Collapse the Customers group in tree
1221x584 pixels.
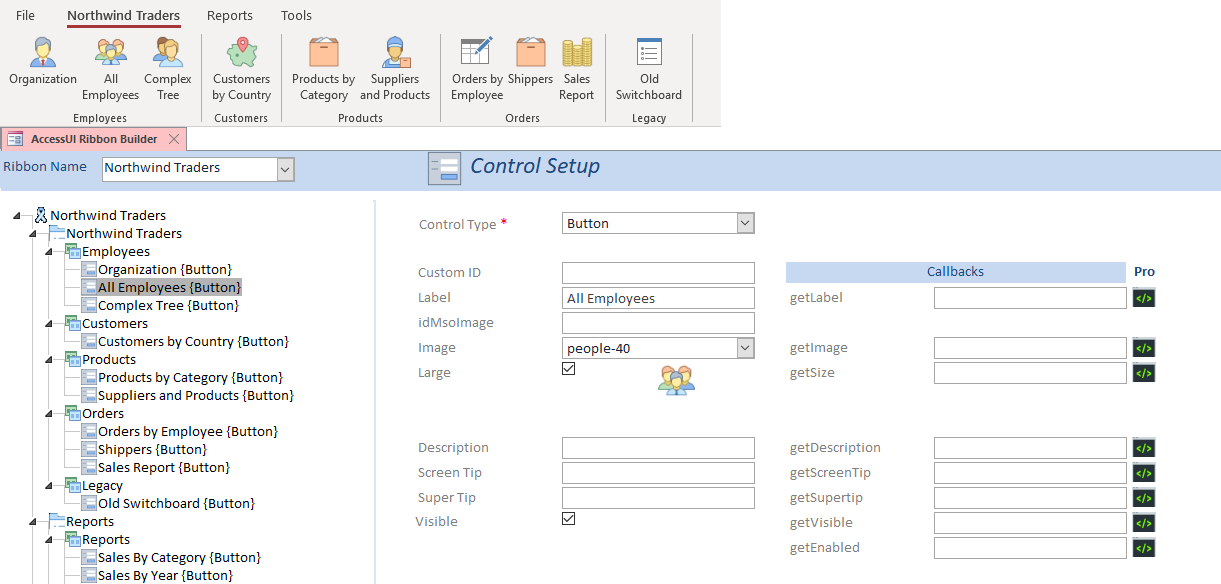pos(49,324)
